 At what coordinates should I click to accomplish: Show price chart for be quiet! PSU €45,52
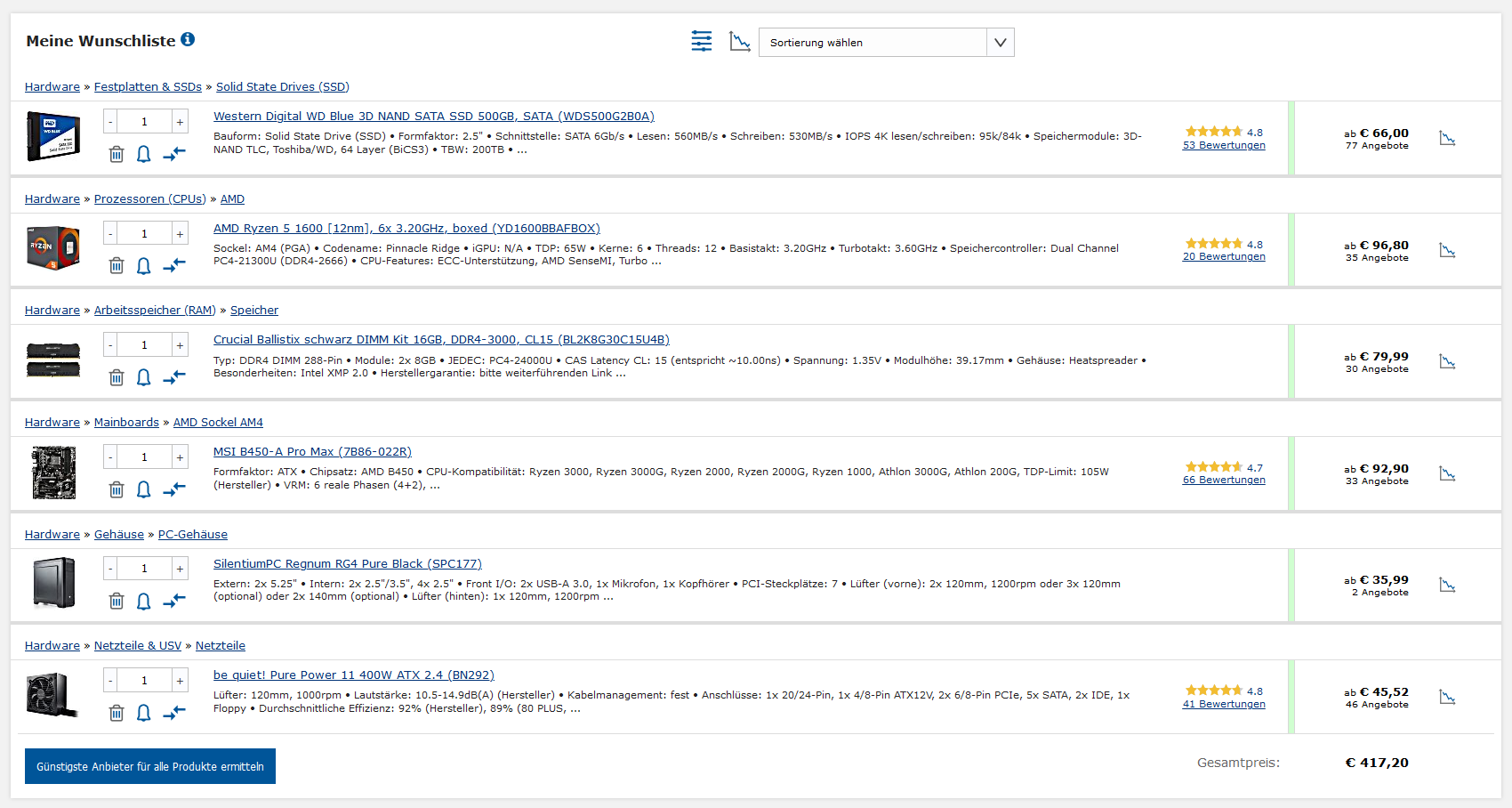pyautogui.click(x=1448, y=697)
